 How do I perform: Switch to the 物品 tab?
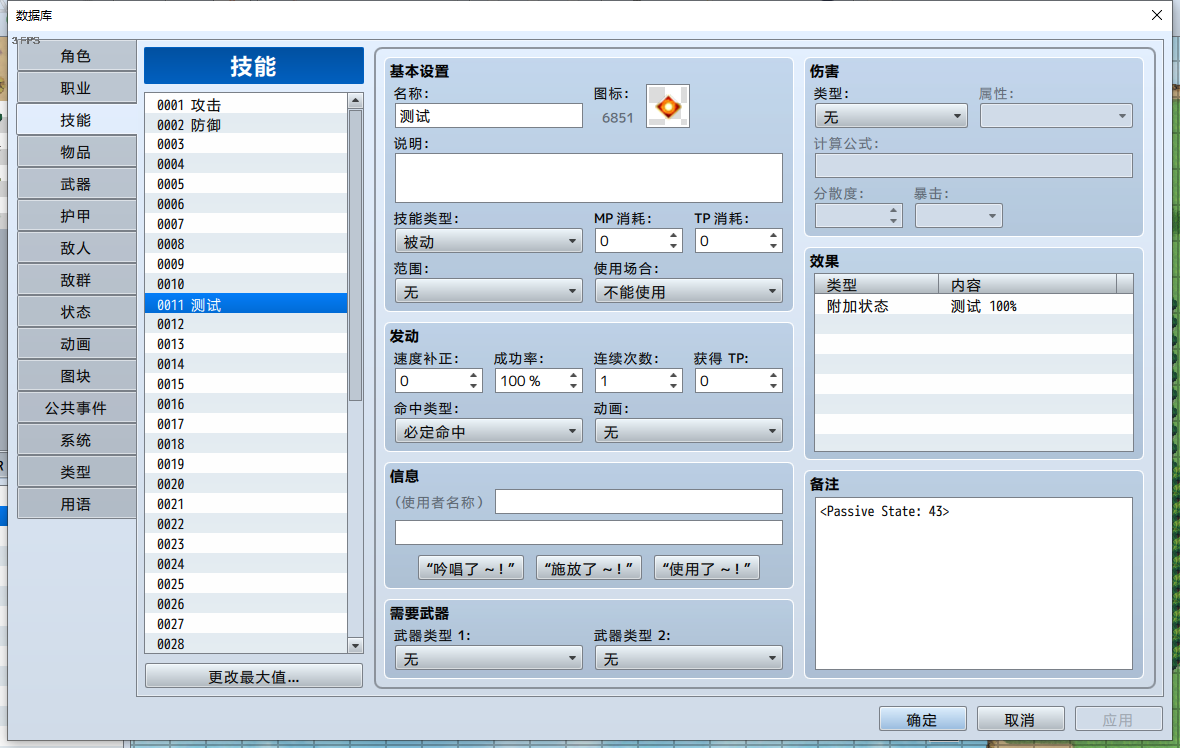76,152
